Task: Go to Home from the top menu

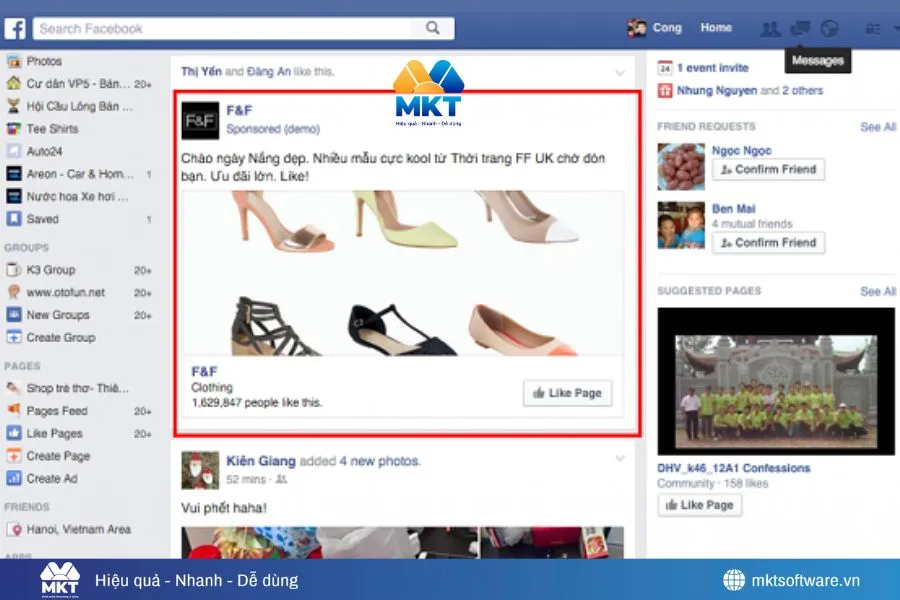Action: coord(715,27)
